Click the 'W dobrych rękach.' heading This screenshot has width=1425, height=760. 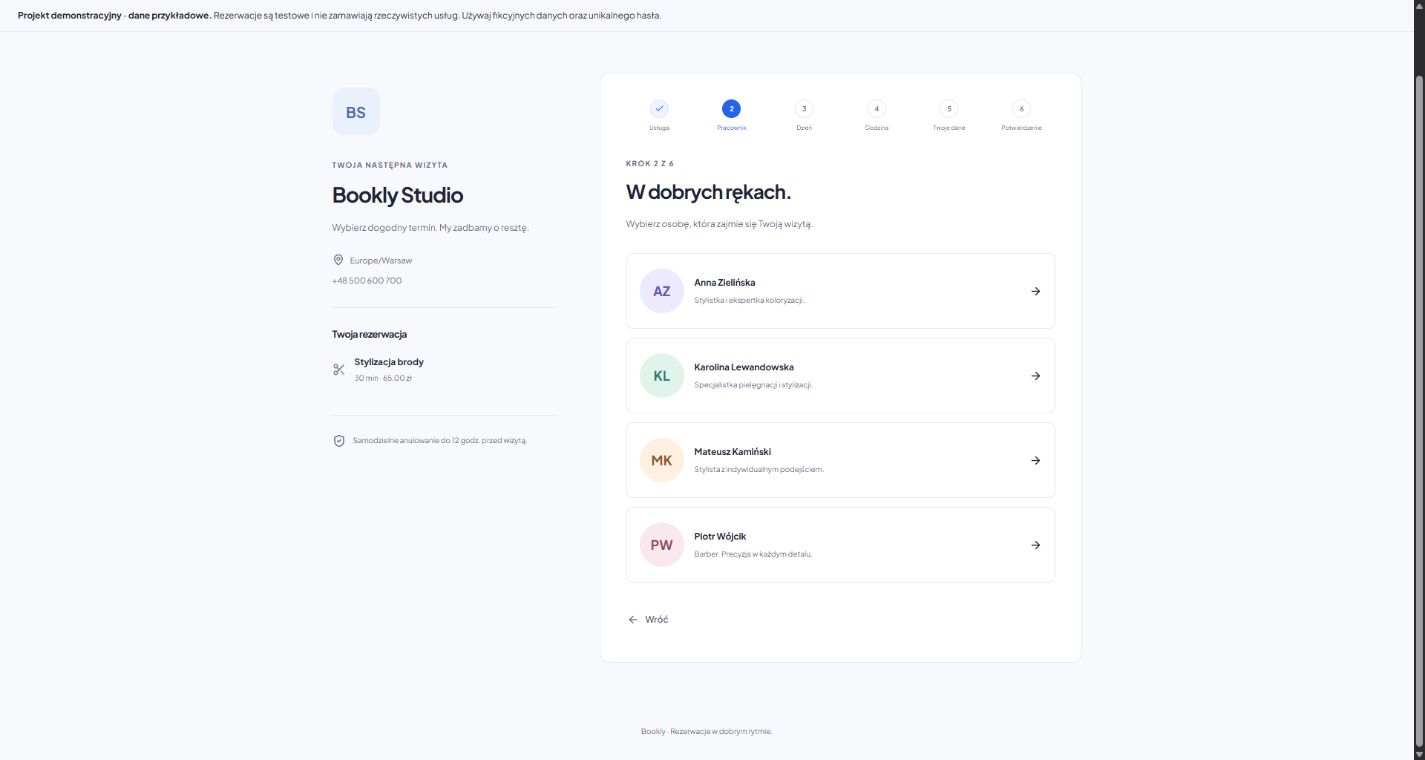pos(709,192)
